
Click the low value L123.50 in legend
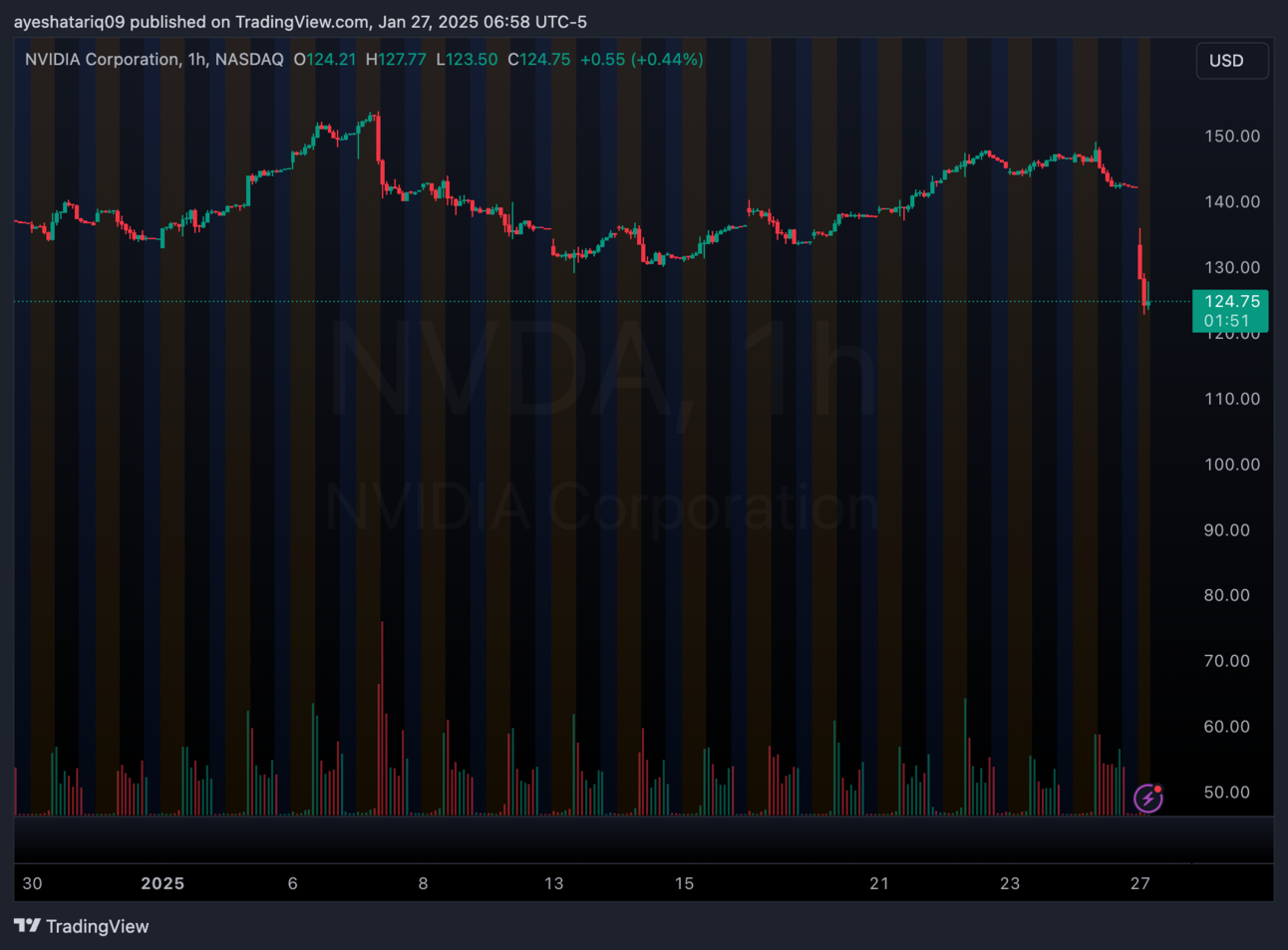point(467,60)
